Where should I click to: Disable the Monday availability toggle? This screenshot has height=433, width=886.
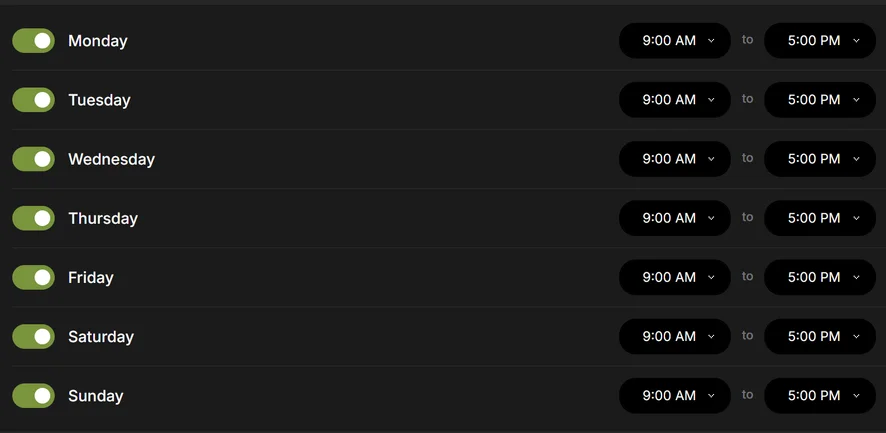(x=33, y=41)
